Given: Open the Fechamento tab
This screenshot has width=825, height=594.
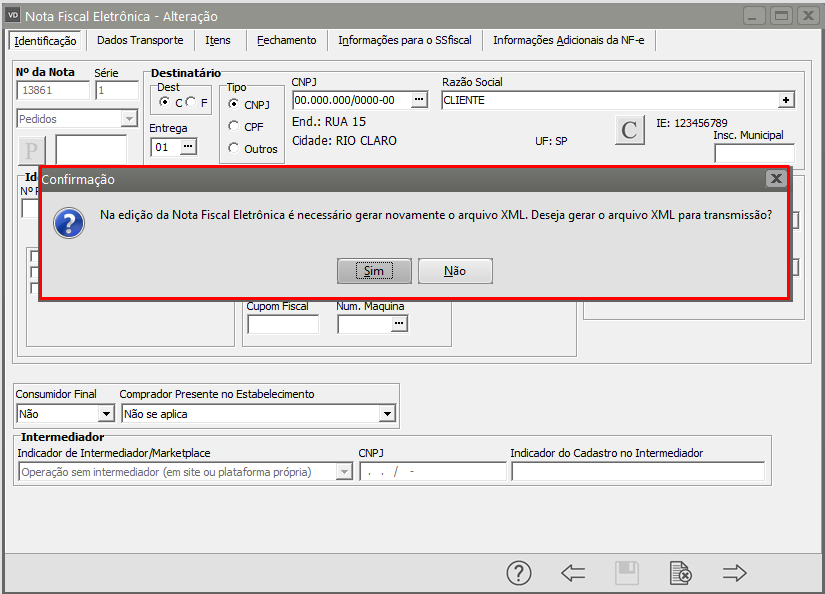Looking at the screenshot, I should click(286, 40).
